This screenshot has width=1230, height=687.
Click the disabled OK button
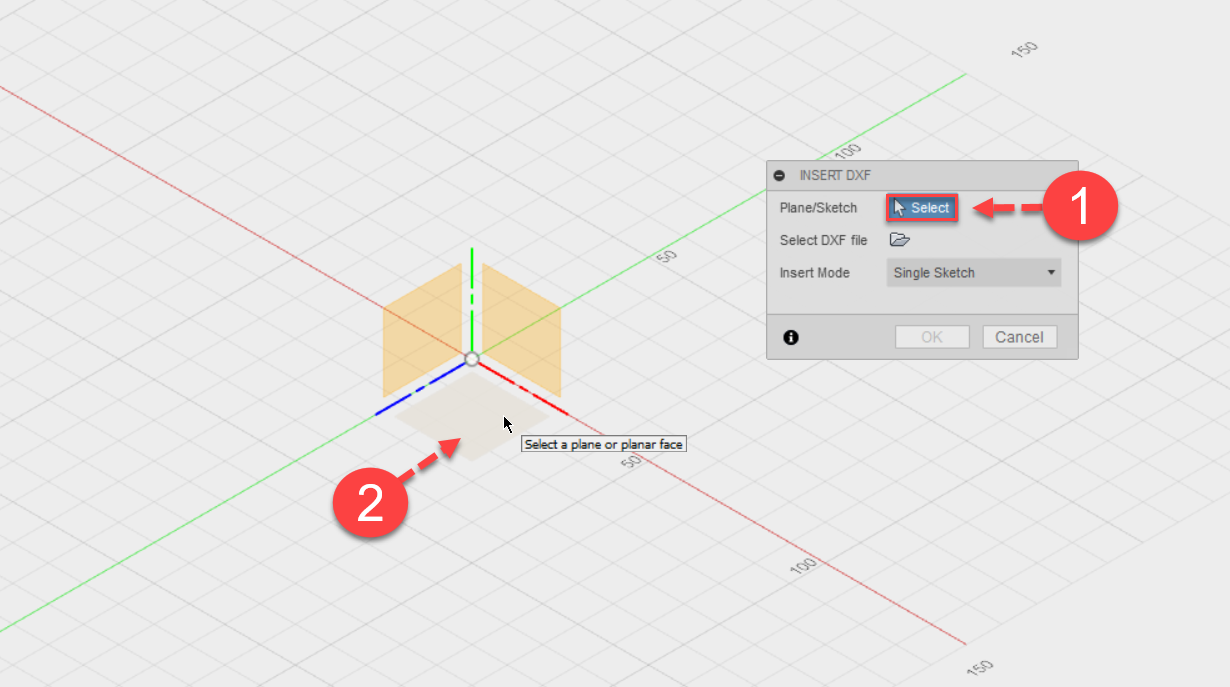tap(931, 336)
